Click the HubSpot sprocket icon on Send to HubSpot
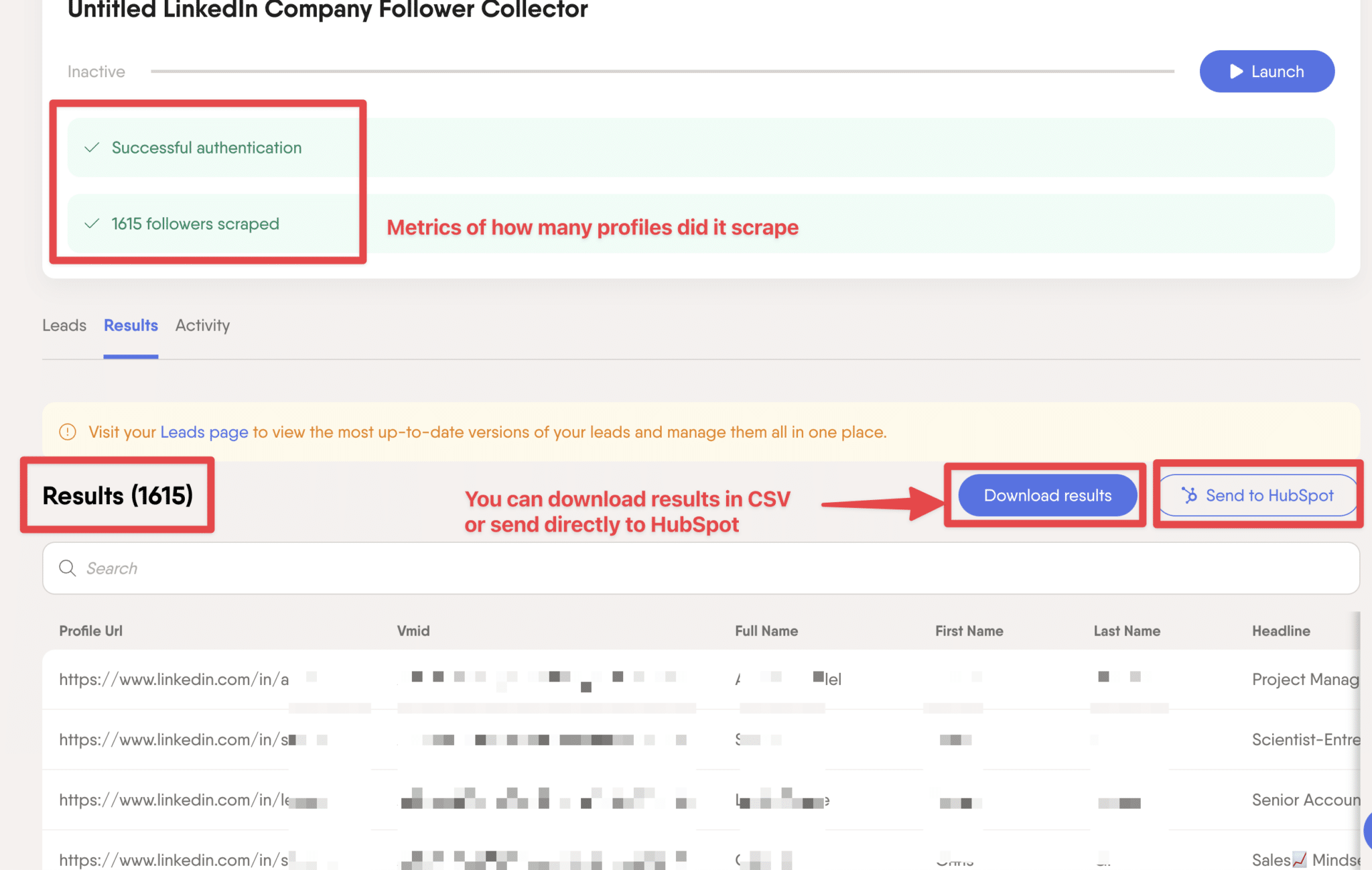 (1190, 496)
